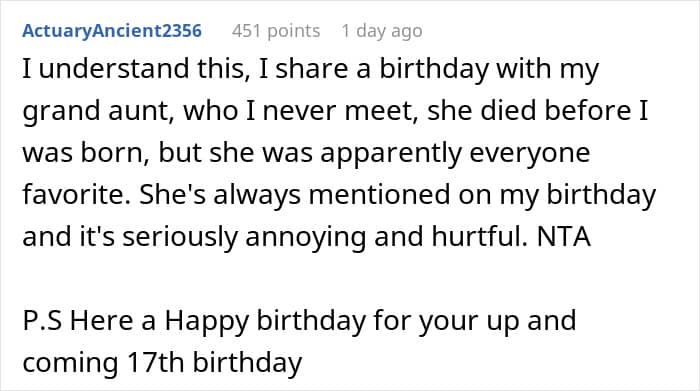The image size is (700, 391).
Task: Click "17th" in the last line
Action: pos(155,362)
